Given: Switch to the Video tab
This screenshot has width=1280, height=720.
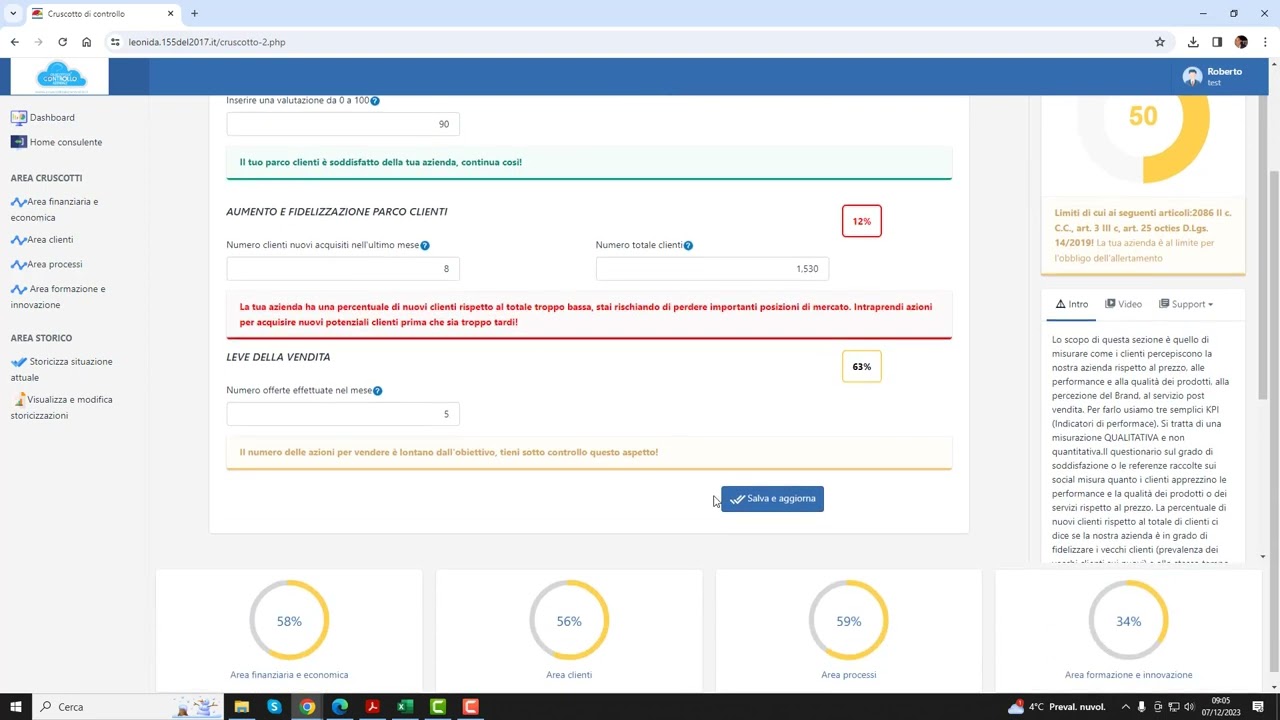Looking at the screenshot, I should pyautogui.click(x=1123, y=304).
